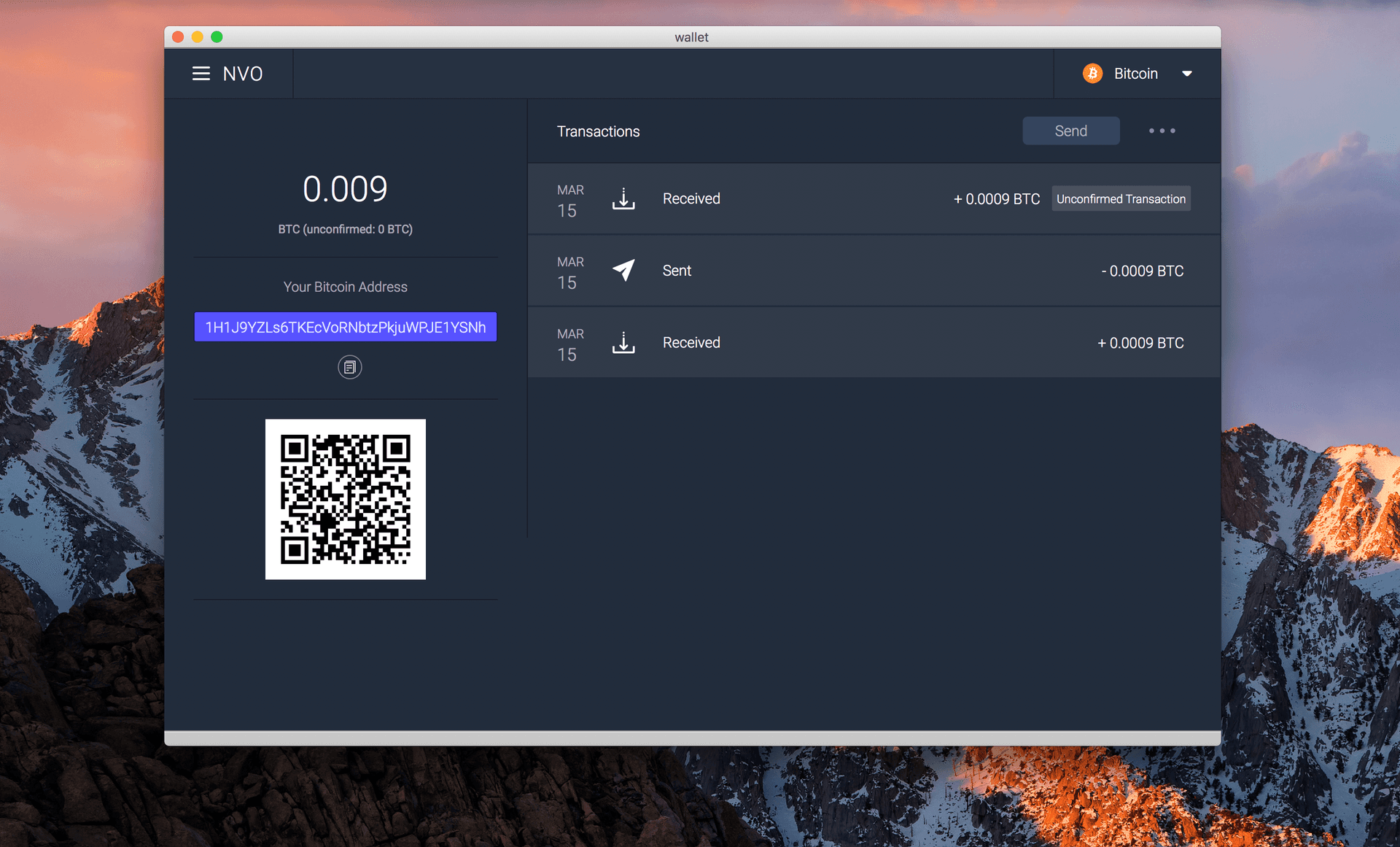1400x847 pixels.
Task: Close the wallet window with red button
Action: (178, 36)
